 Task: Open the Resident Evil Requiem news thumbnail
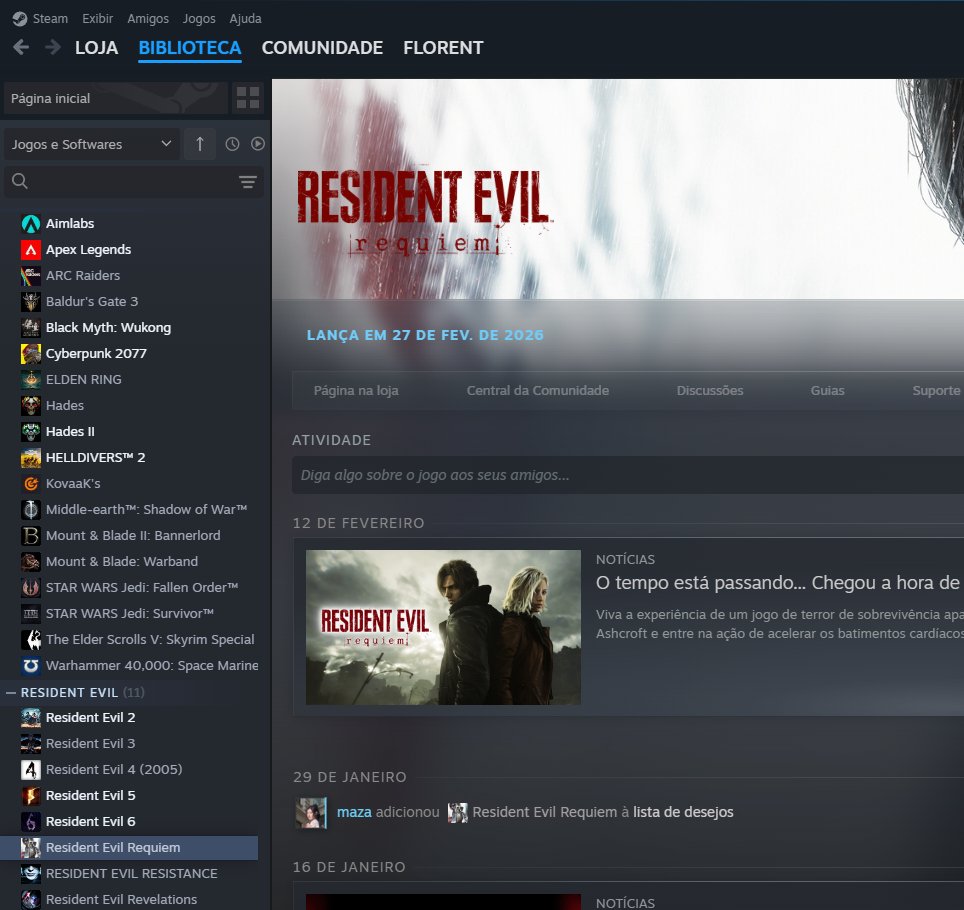coord(443,627)
